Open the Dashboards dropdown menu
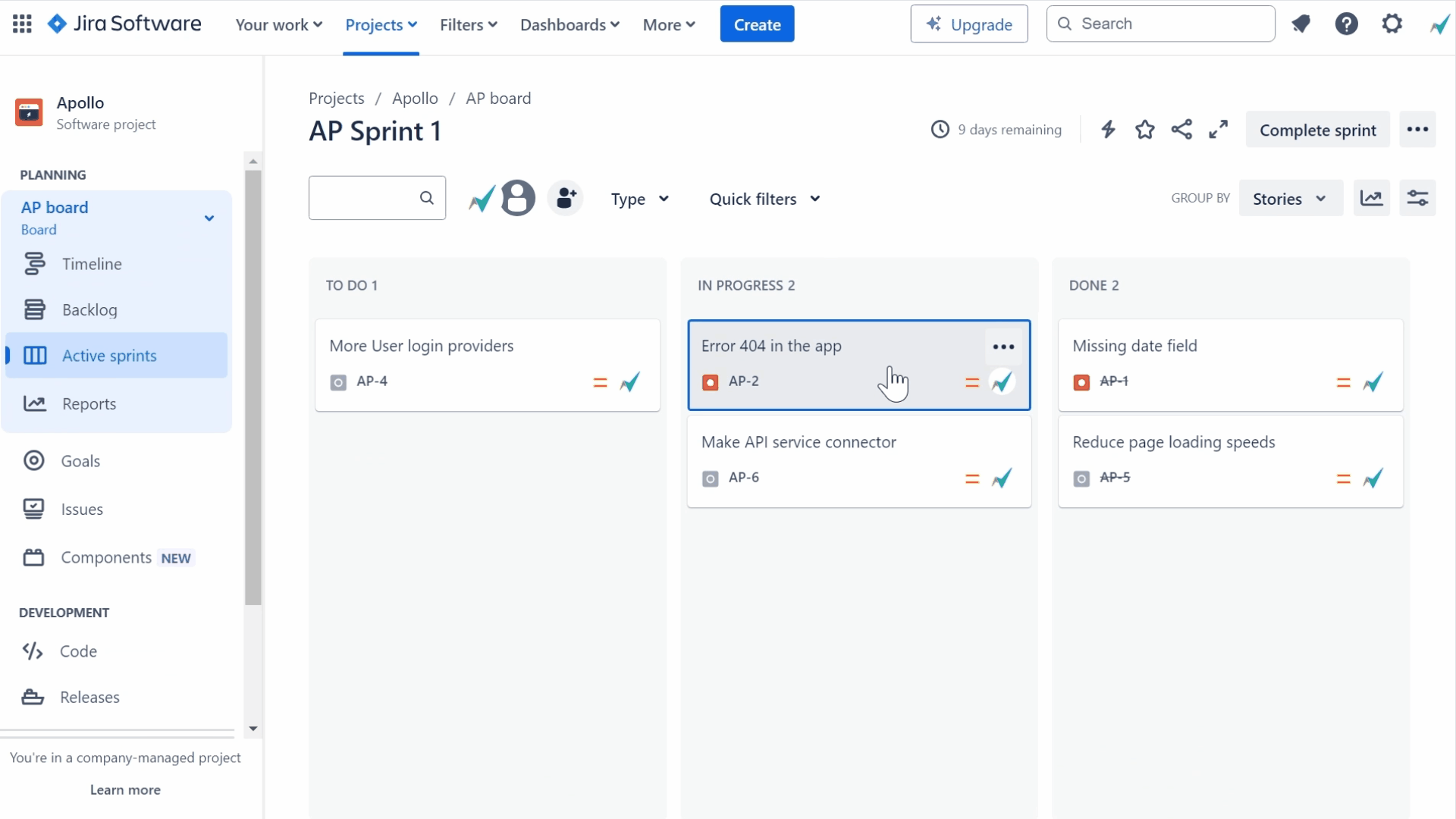The height and width of the screenshot is (819, 1456). tap(570, 25)
